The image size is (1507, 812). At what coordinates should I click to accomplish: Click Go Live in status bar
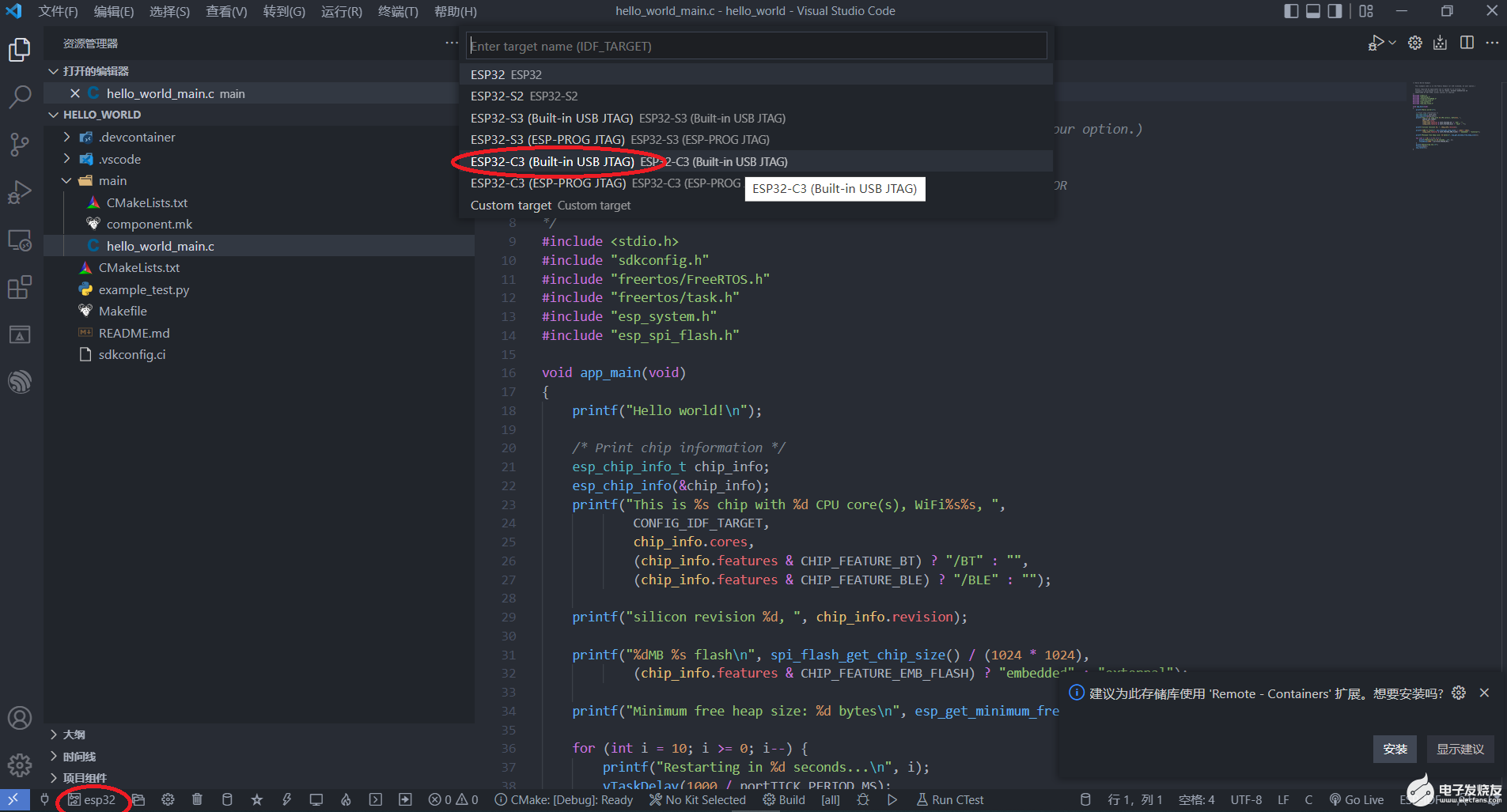click(1357, 799)
